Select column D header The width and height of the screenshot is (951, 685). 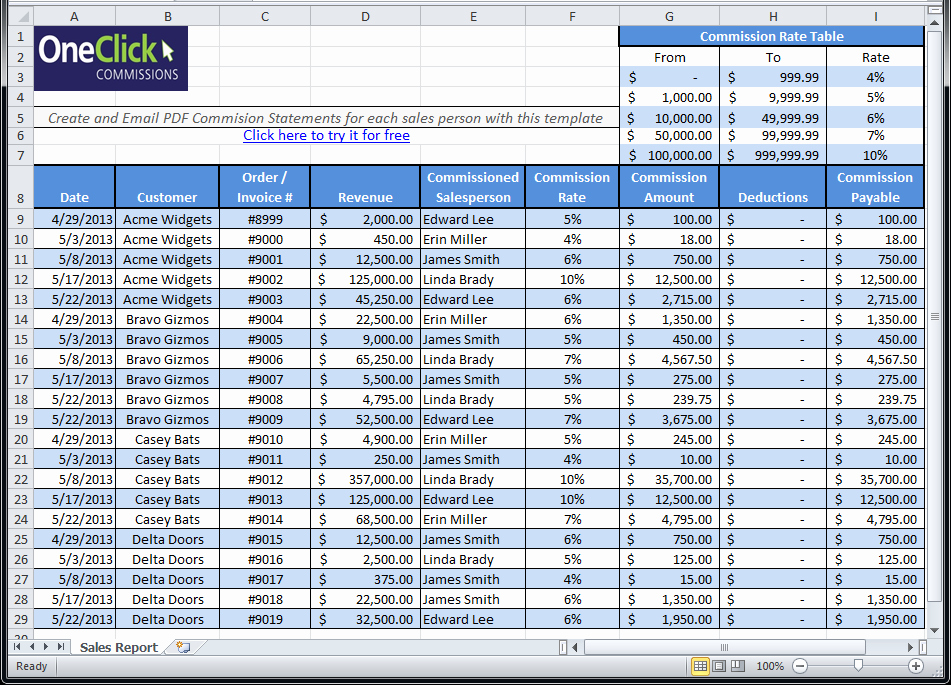pyautogui.click(x=365, y=16)
